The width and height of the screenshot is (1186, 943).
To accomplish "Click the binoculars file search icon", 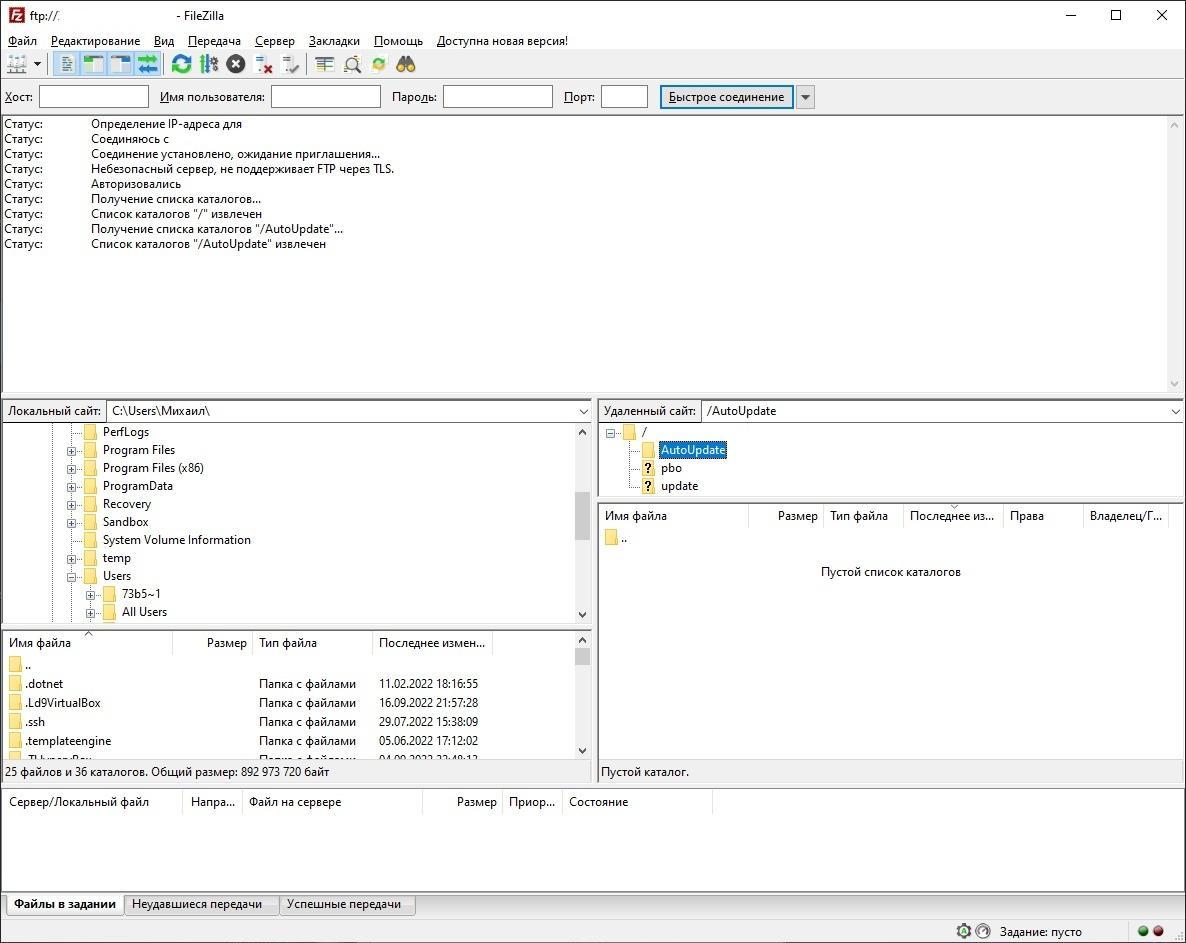I will point(405,64).
